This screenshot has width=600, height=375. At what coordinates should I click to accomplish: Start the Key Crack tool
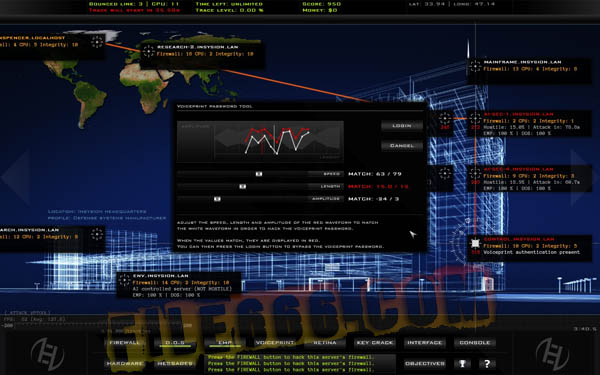[x=375, y=342]
